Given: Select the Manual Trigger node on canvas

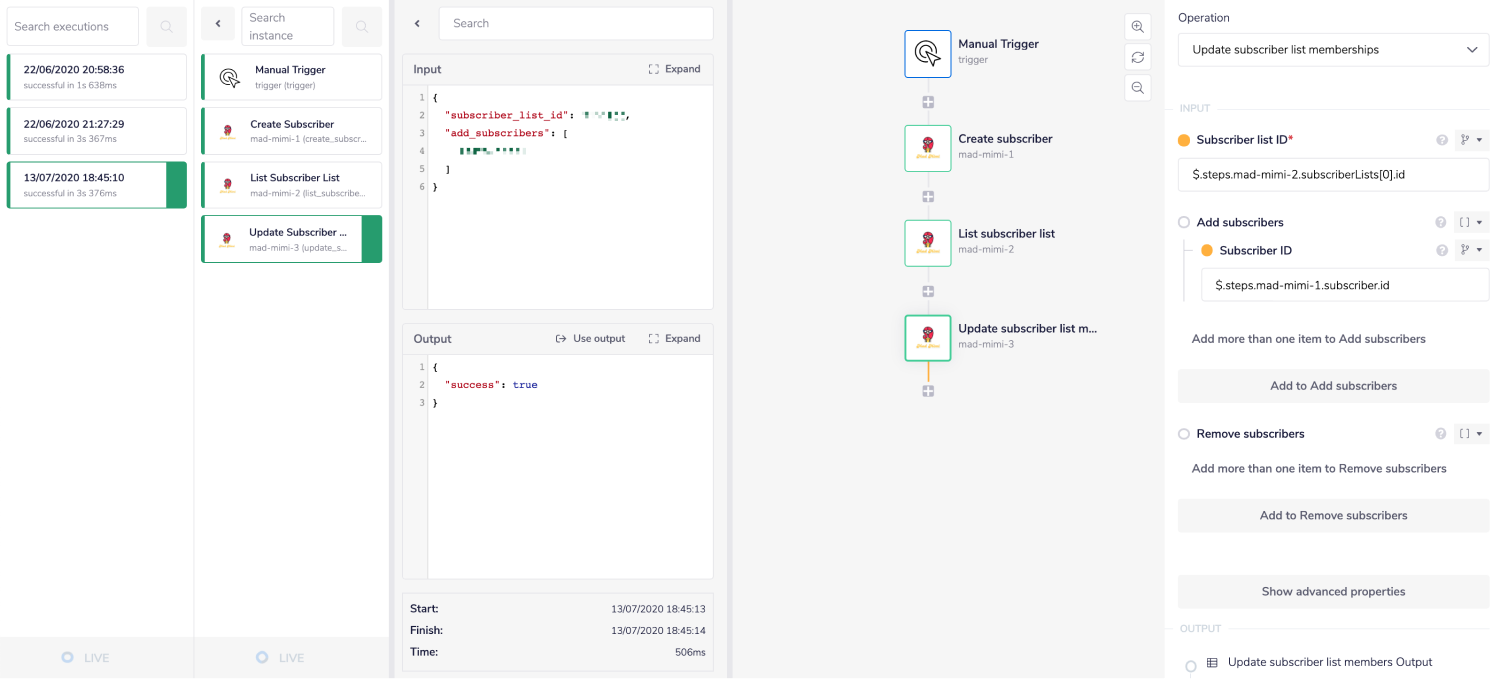Looking at the screenshot, I should [928, 54].
